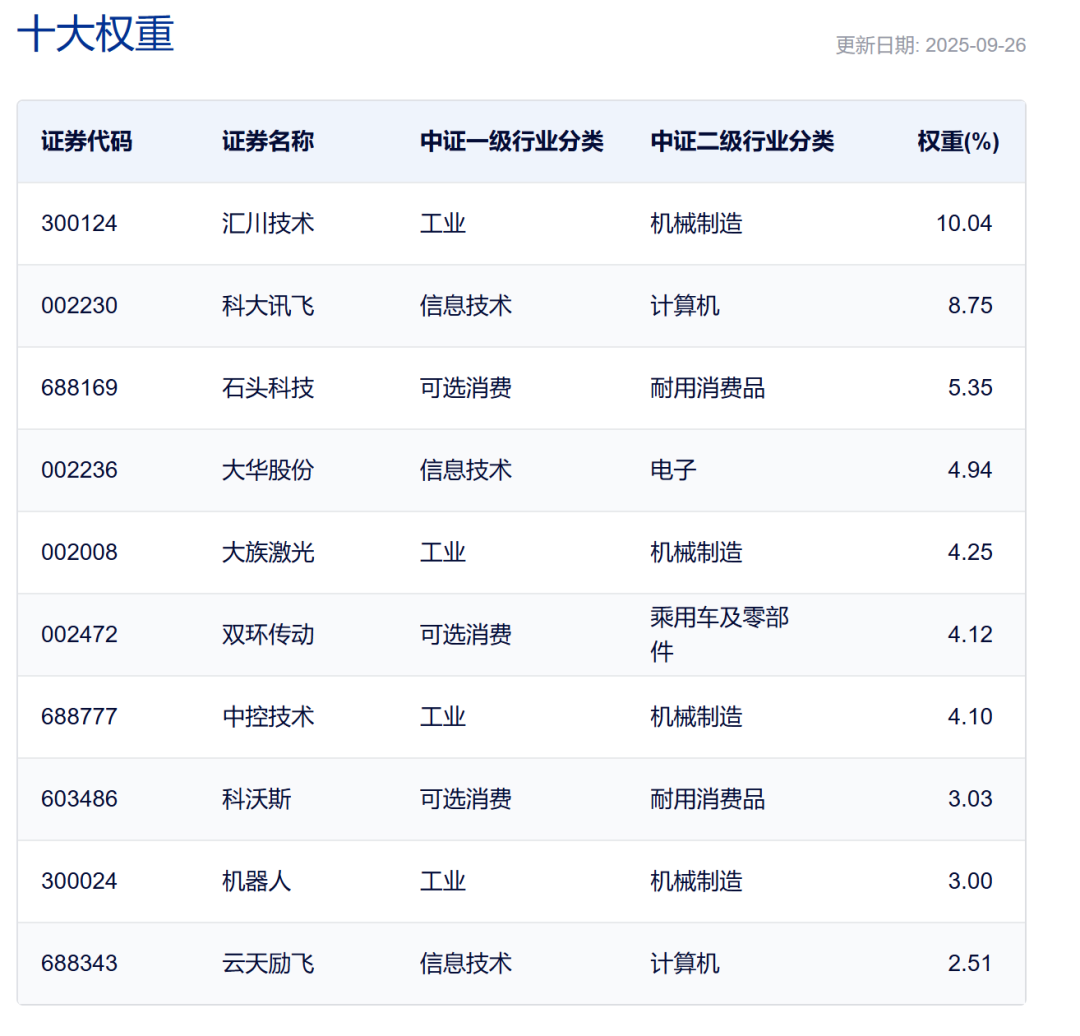Select the 汇川技术 name cell
1080x1036 pixels.
[268, 223]
